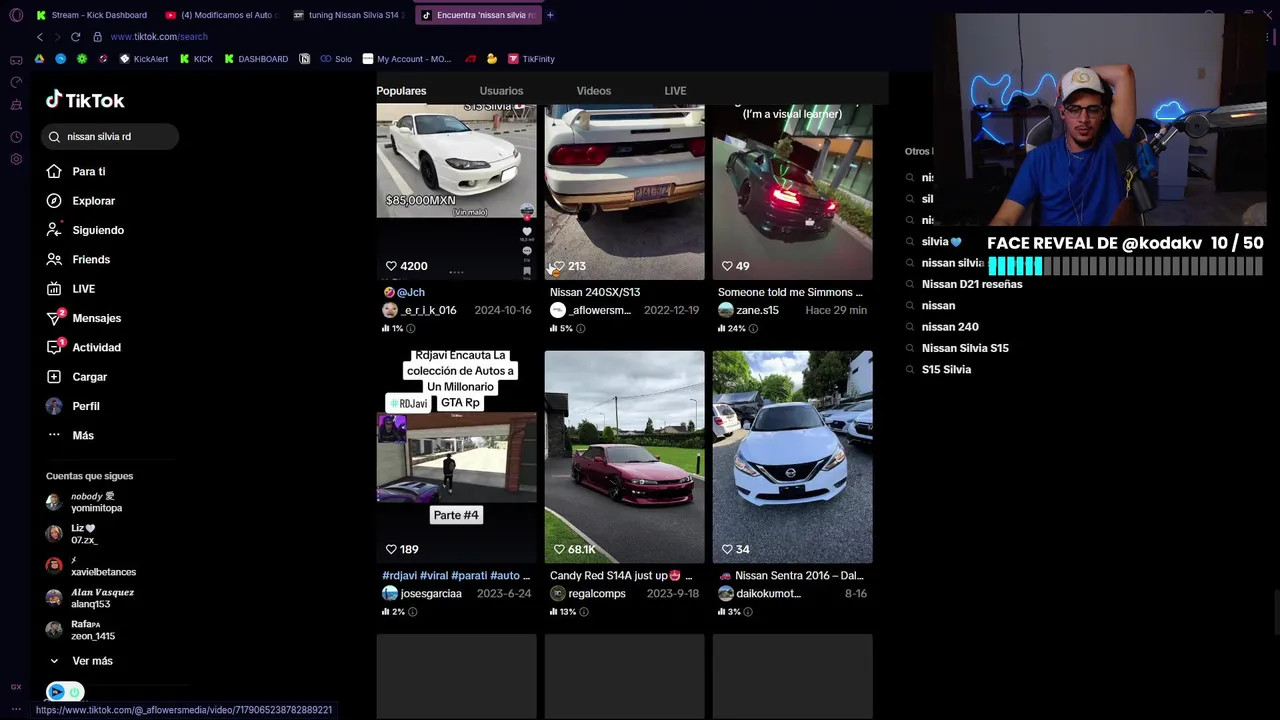Toggle the blue pill switch at sidebar bottom
1280x720 pixels.
pos(65,692)
